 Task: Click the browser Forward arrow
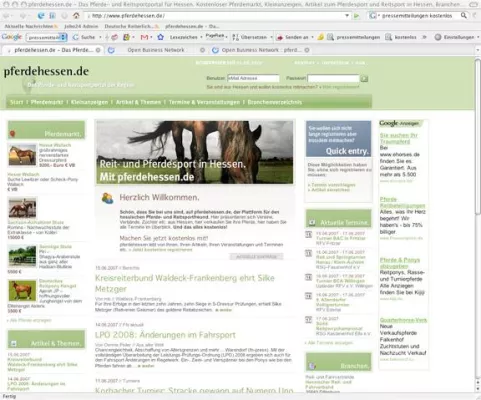point(23,16)
